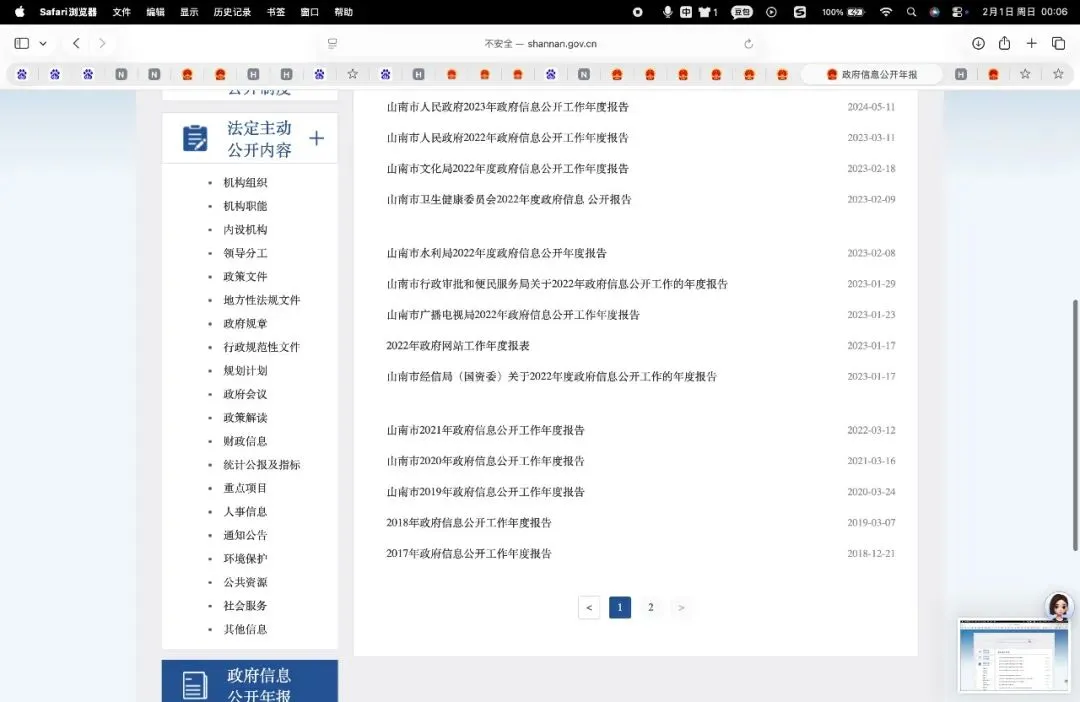Click the 豆包 icon in menu bar
The height and width of the screenshot is (702, 1080).
point(742,12)
